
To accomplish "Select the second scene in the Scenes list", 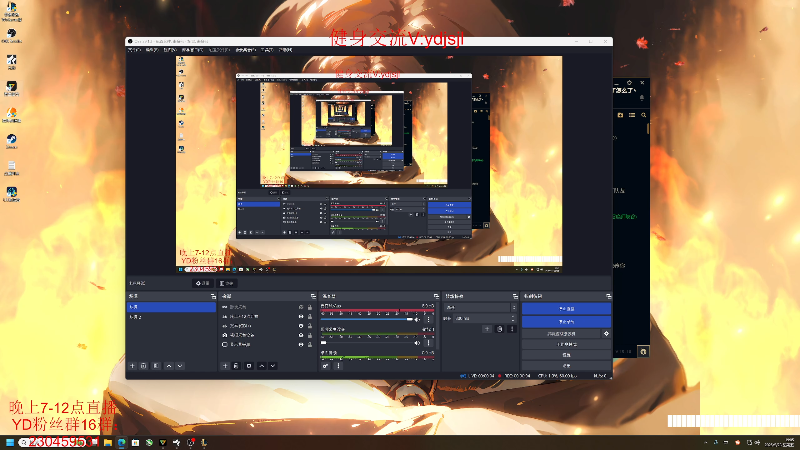I will (x=171, y=317).
